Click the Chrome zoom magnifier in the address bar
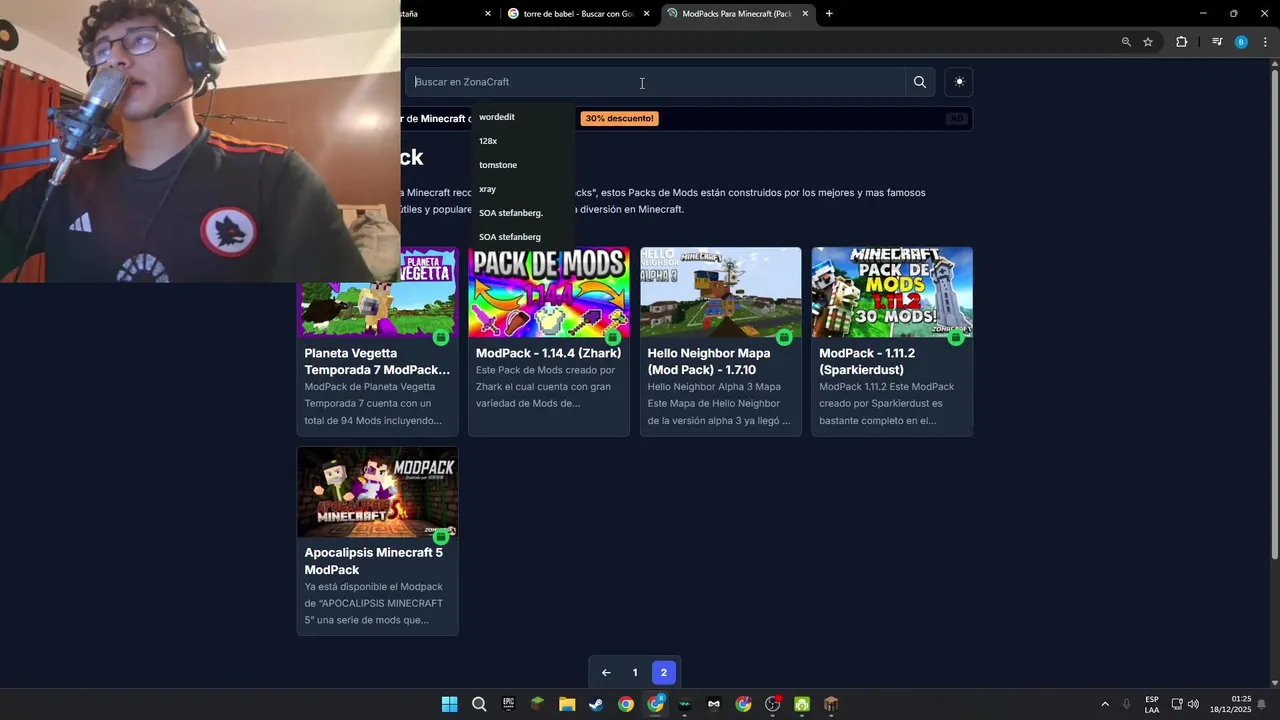 [1126, 42]
